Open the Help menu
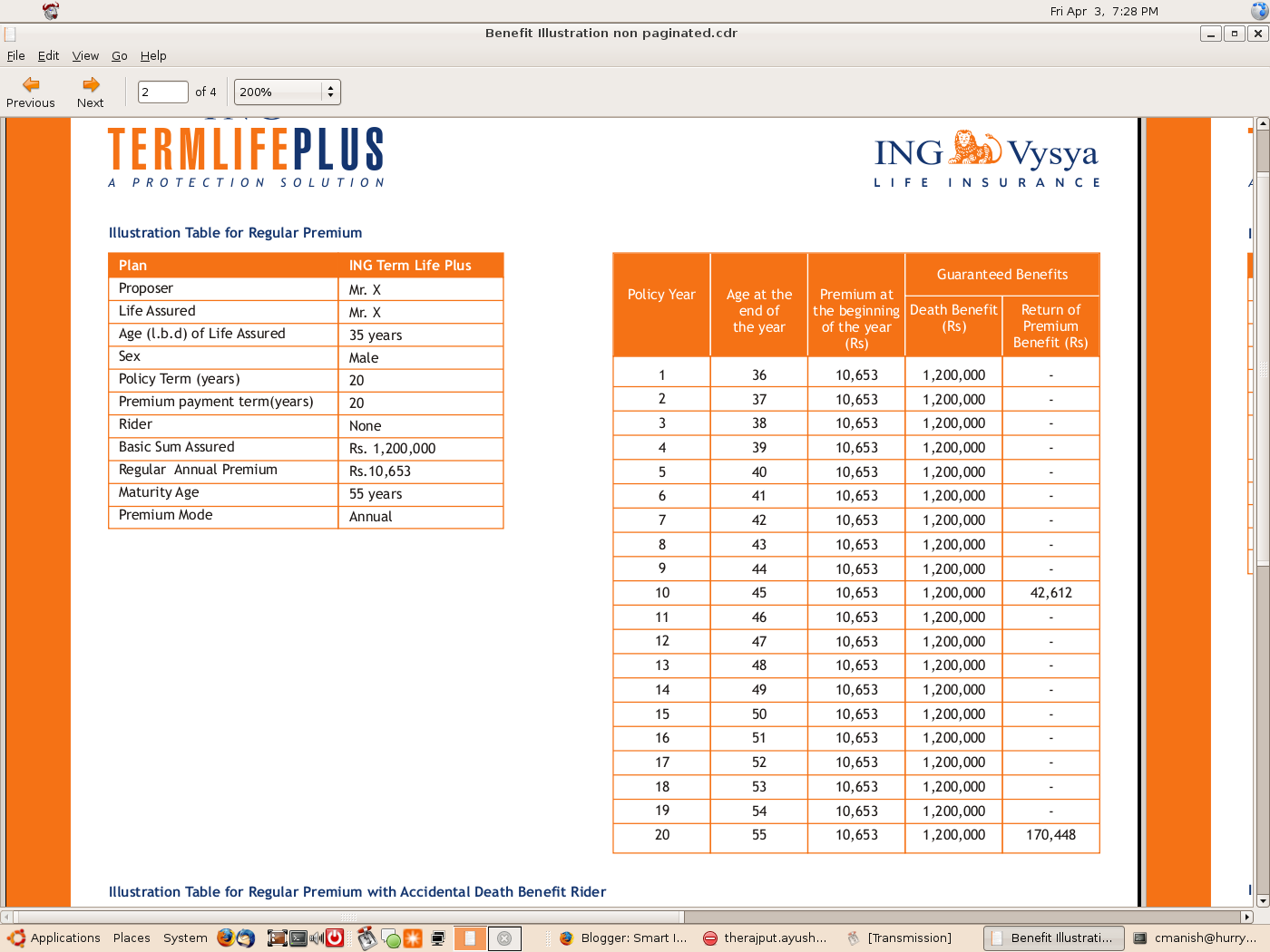This screenshot has height=952, width=1270. [153, 55]
